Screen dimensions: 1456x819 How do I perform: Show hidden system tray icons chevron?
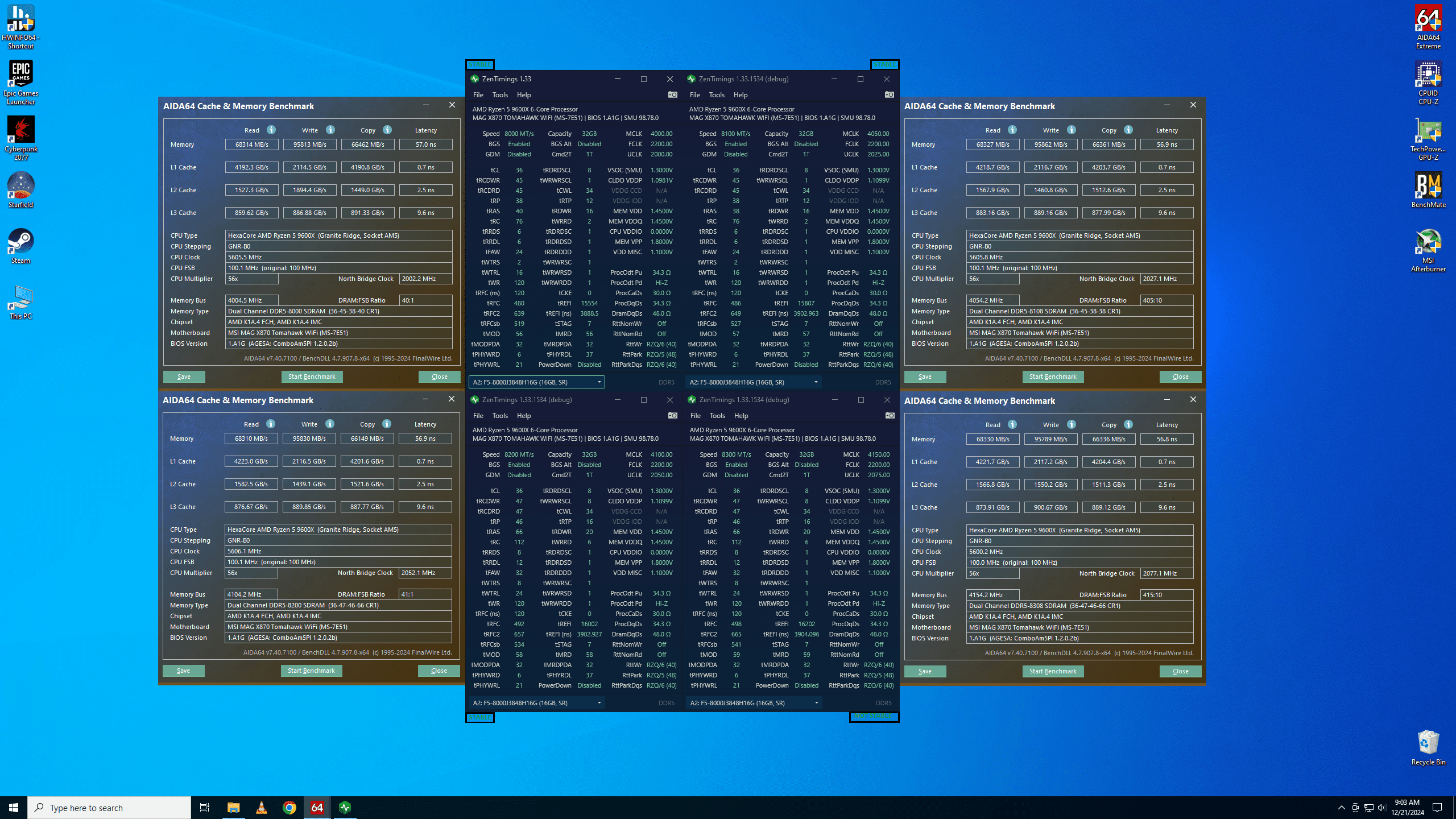1341,808
